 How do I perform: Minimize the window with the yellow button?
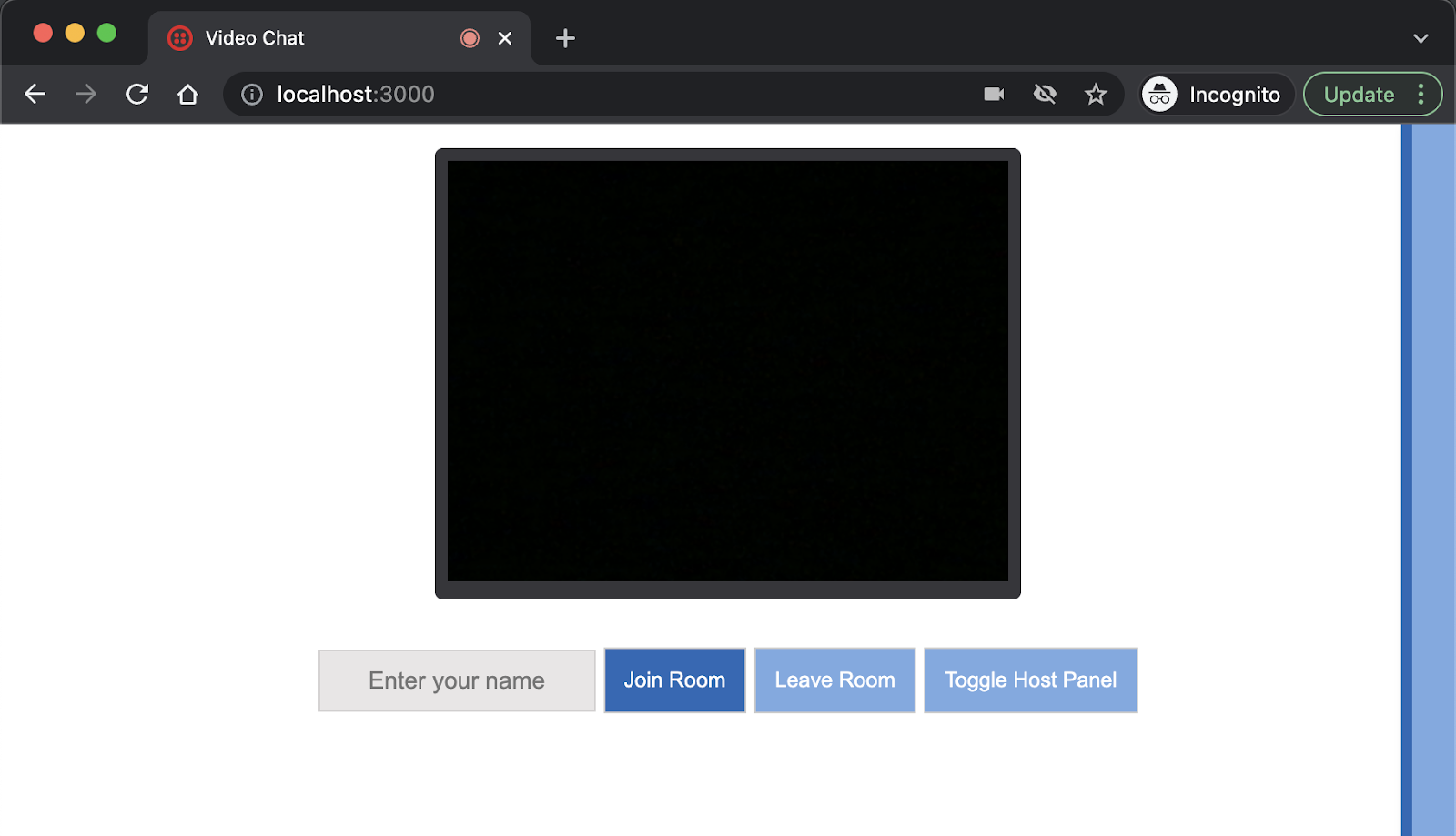[75, 34]
